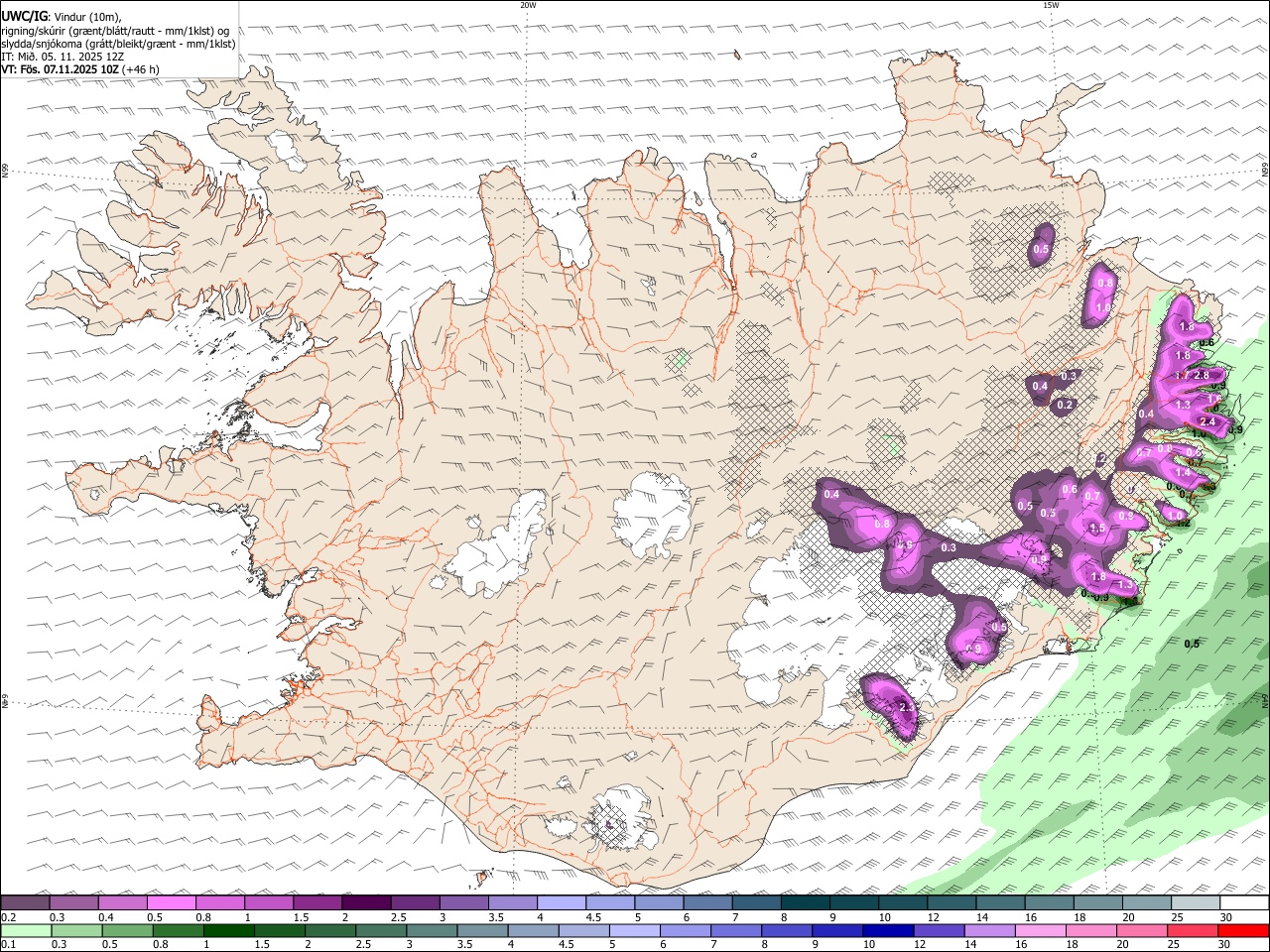Click the 'slydda/snjókoma' legend description line
This screenshot has width=1270, height=952.
click(x=118, y=44)
